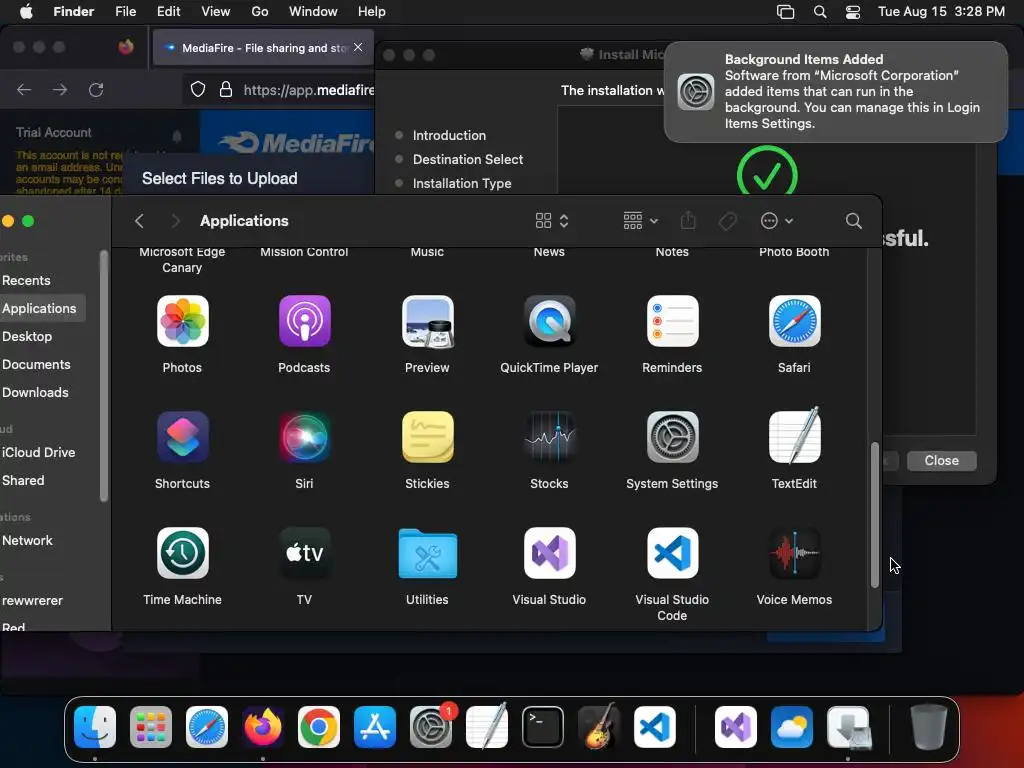Go back in Finder window
The height and width of the screenshot is (768, 1024).
(x=139, y=221)
